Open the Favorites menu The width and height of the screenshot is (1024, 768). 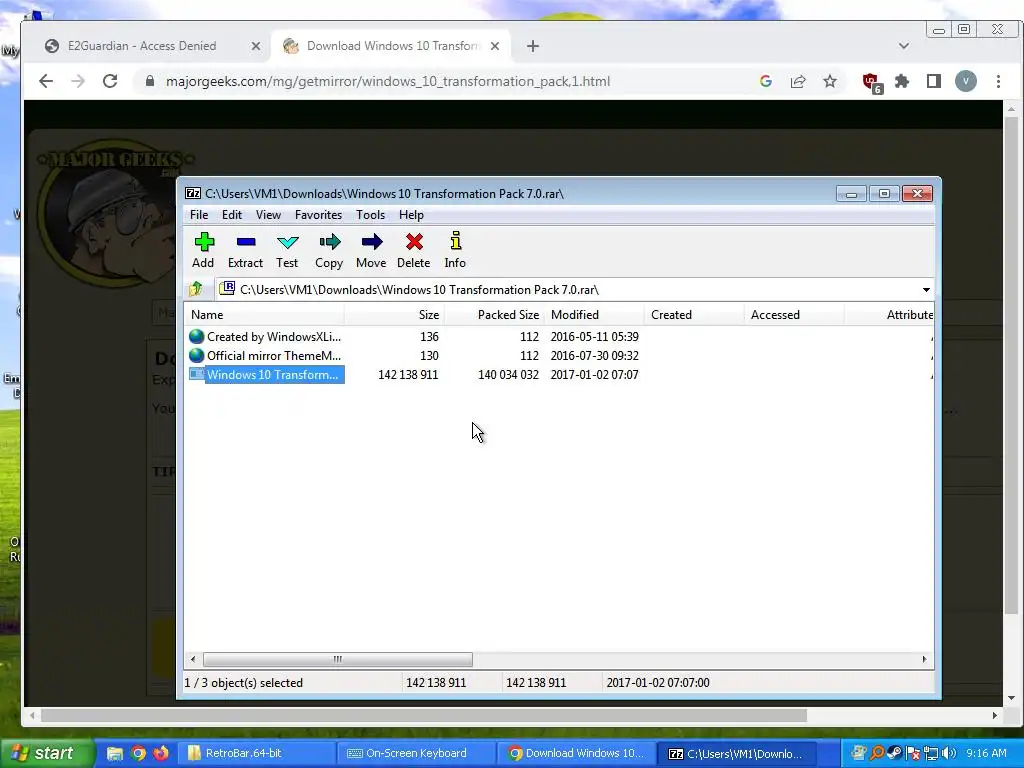[318, 215]
